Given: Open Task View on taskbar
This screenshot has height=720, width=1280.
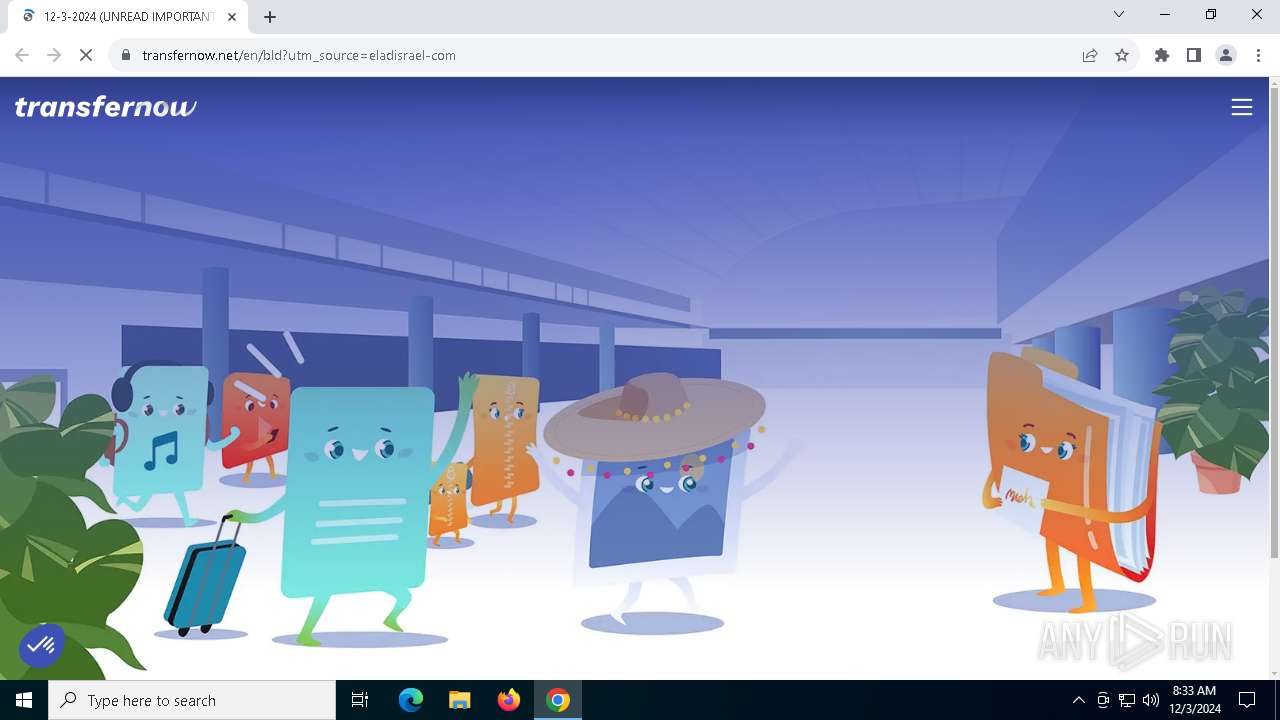Looking at the screenshot, I should (360, 700).
